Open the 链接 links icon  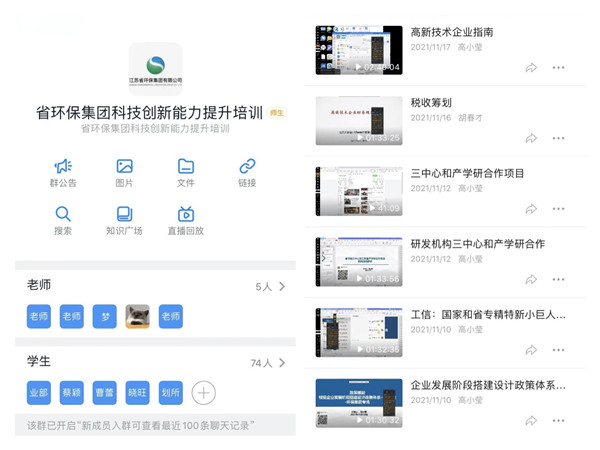coord(247,167)
